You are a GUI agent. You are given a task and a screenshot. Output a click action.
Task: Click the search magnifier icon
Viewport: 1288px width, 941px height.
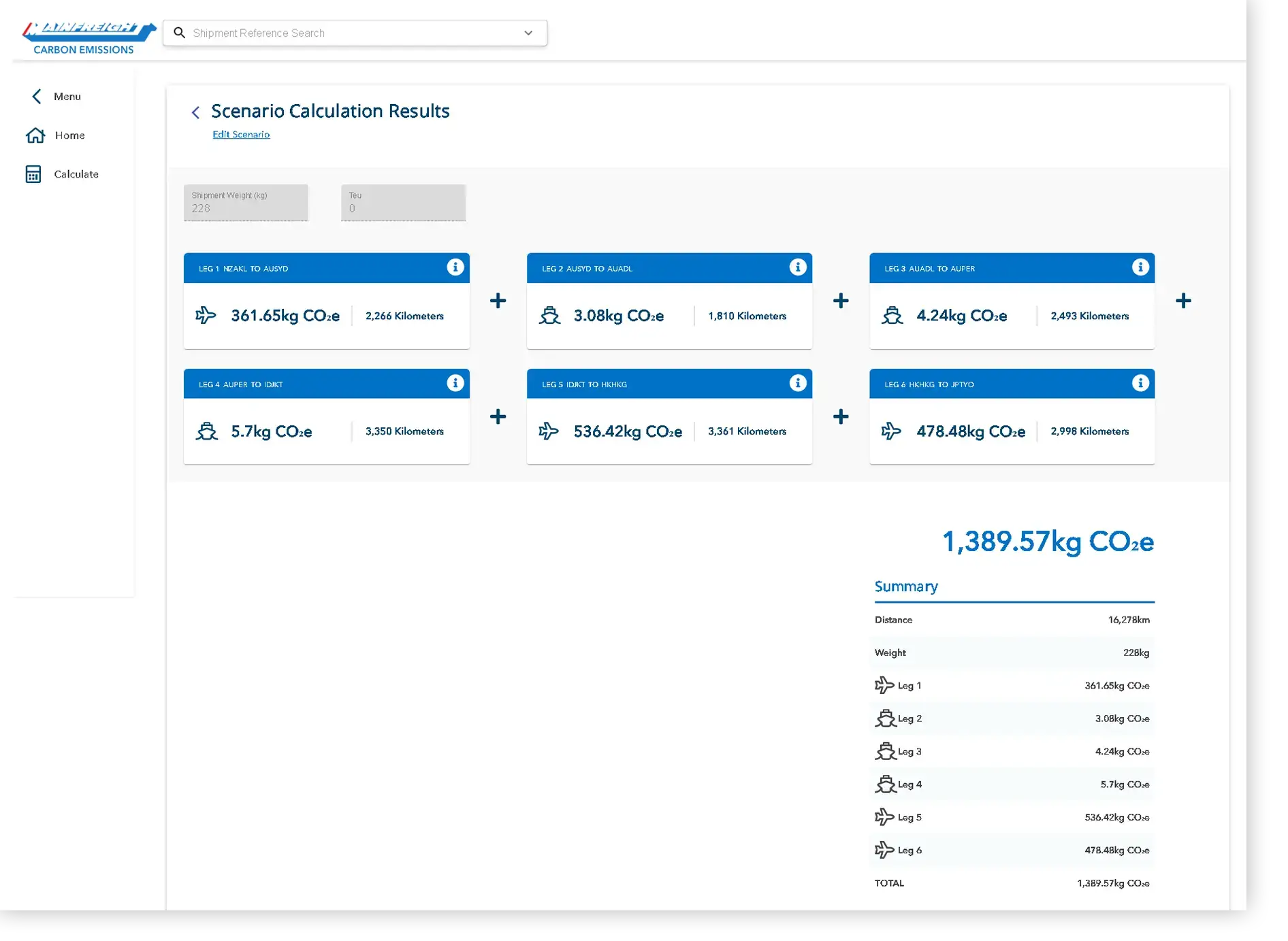coord(179,33)
